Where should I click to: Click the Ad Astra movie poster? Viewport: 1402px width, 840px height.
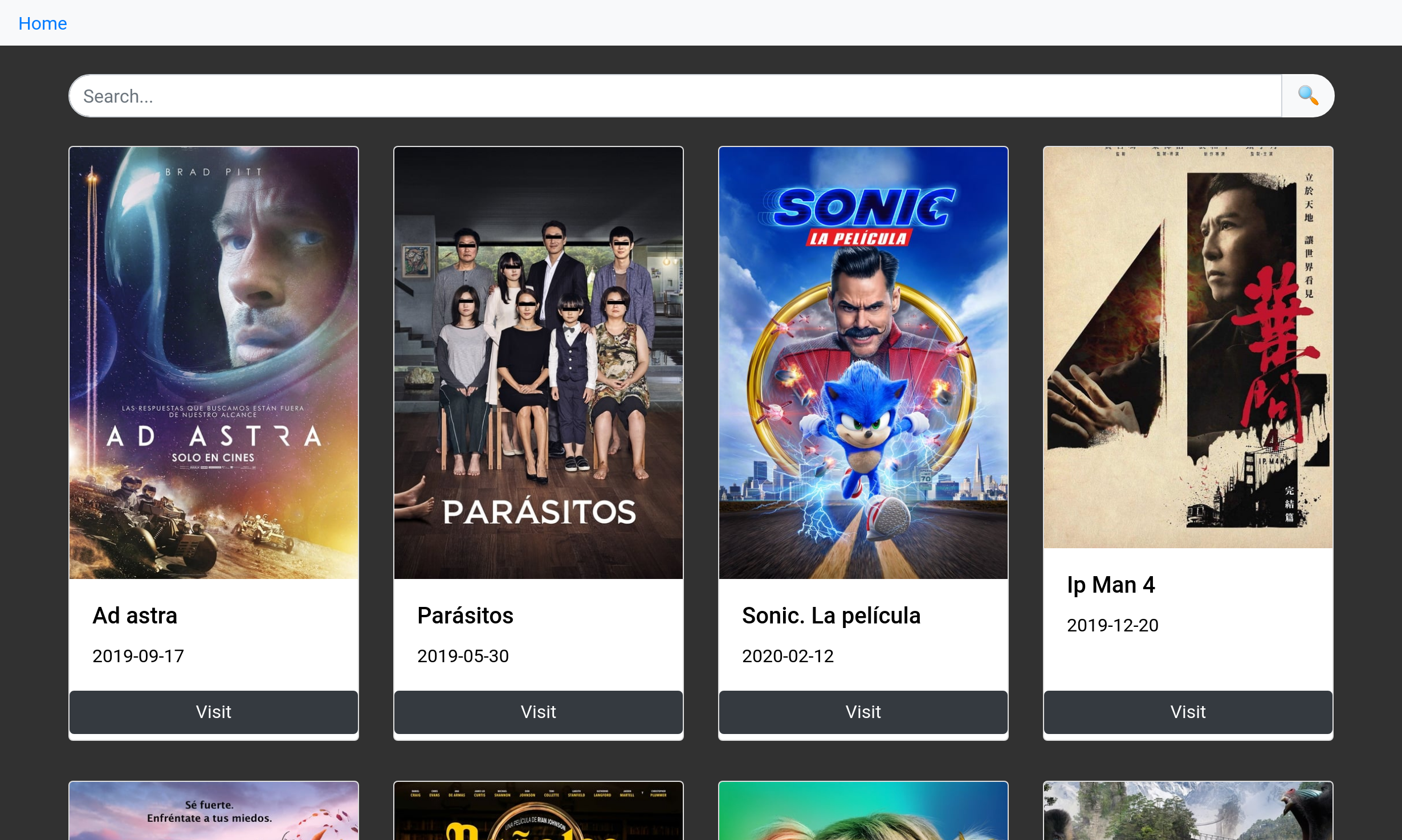214,362
